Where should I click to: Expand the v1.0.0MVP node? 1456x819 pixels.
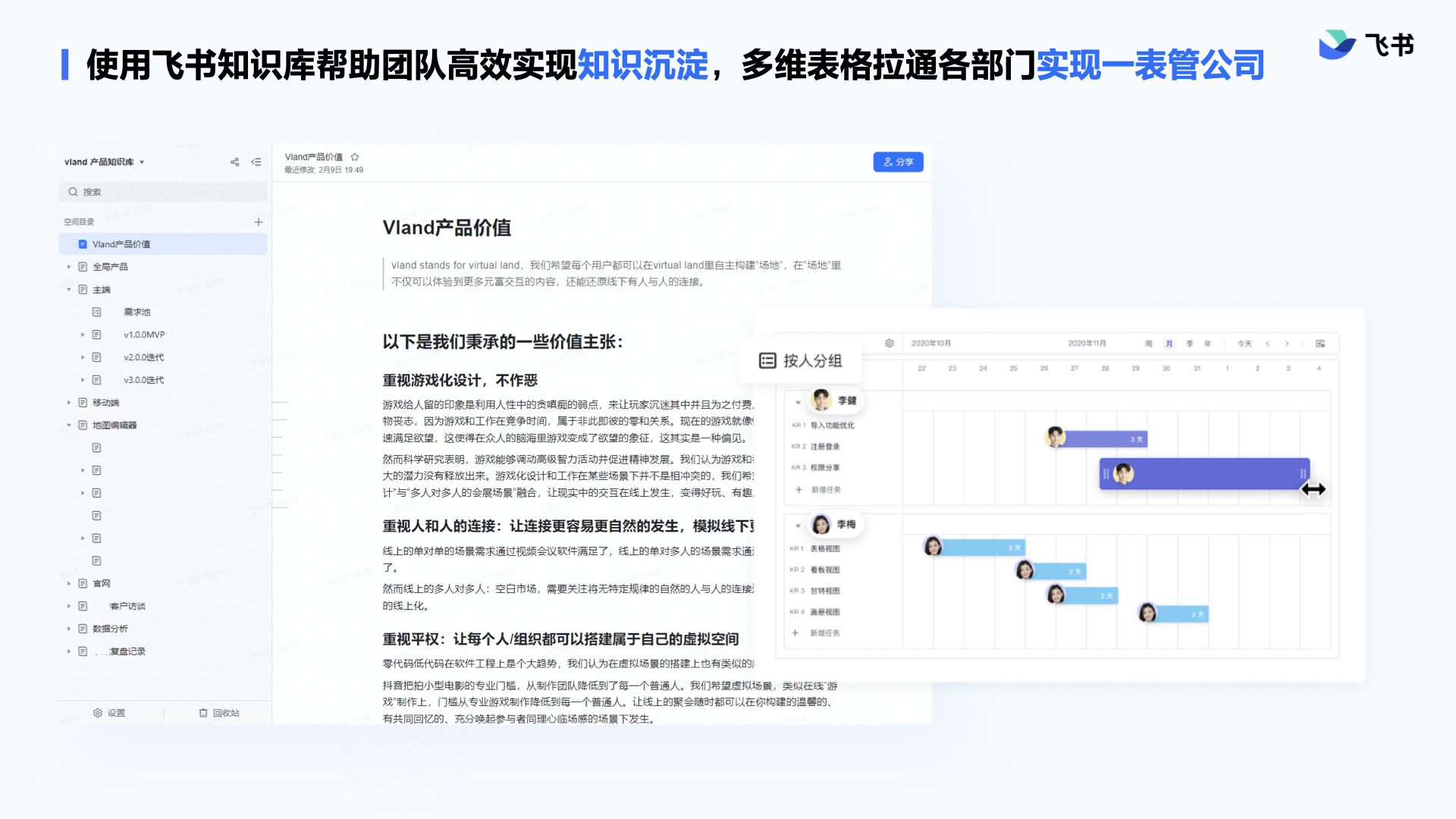[x=83, y=334]
